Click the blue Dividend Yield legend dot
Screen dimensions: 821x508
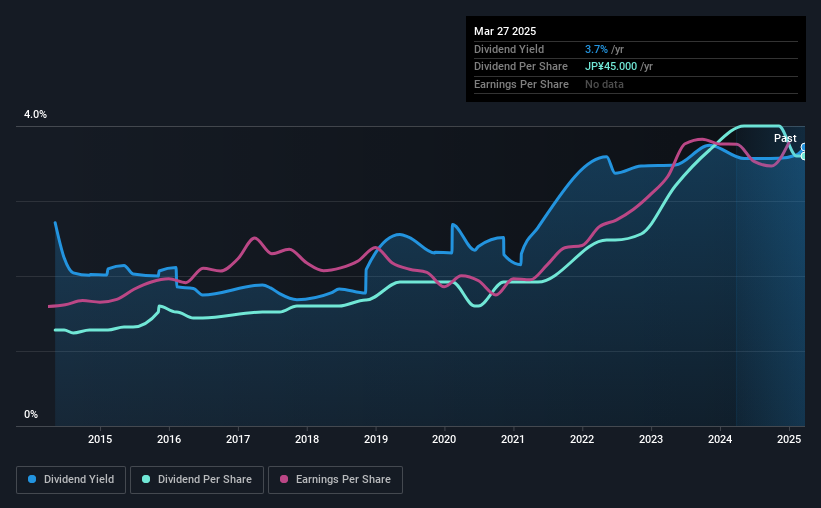(x=32, y=479)
